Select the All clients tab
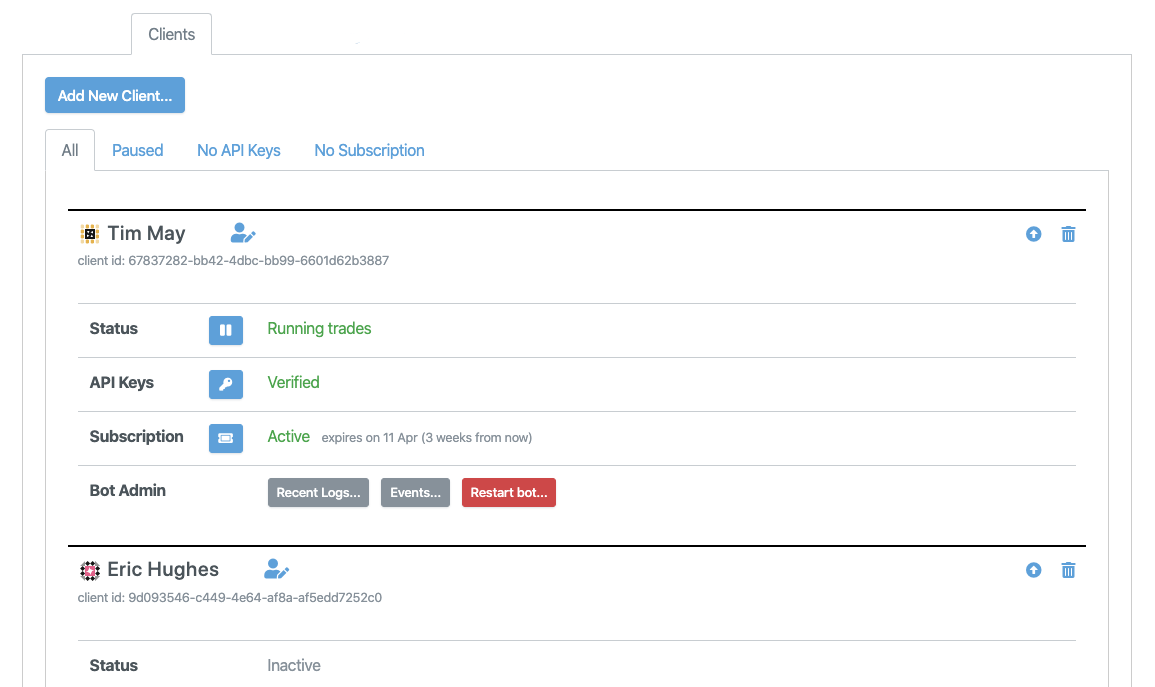Screen dimensions: 1155x687 70,151
